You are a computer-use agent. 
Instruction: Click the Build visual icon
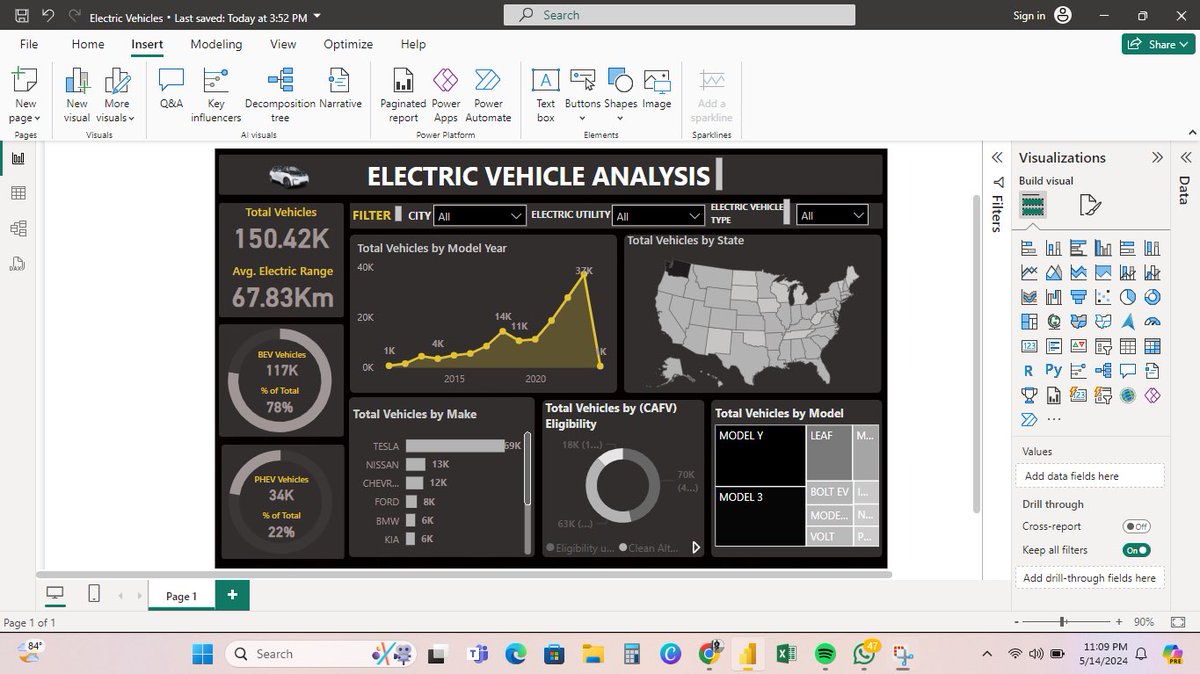click(1033, 206)
